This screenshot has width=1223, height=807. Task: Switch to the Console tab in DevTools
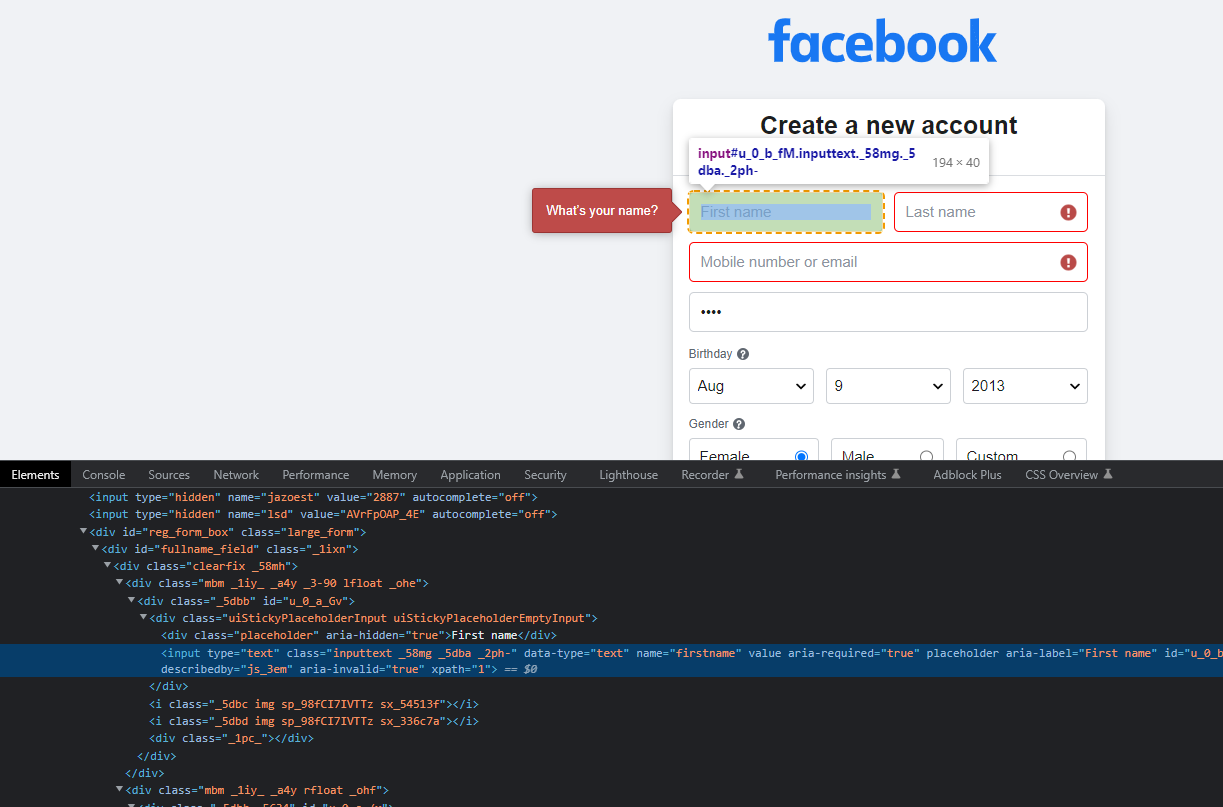pos(103,474)
